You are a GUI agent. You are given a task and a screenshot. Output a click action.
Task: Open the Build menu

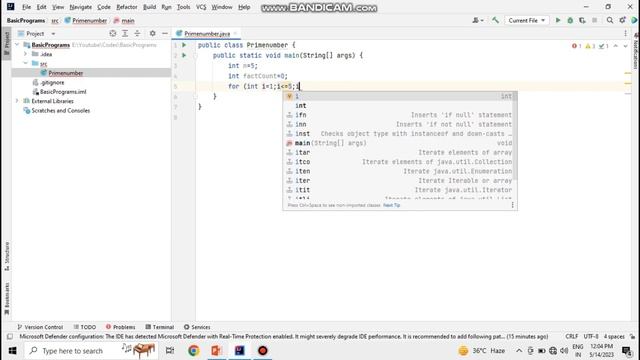(x=149, y=7)
